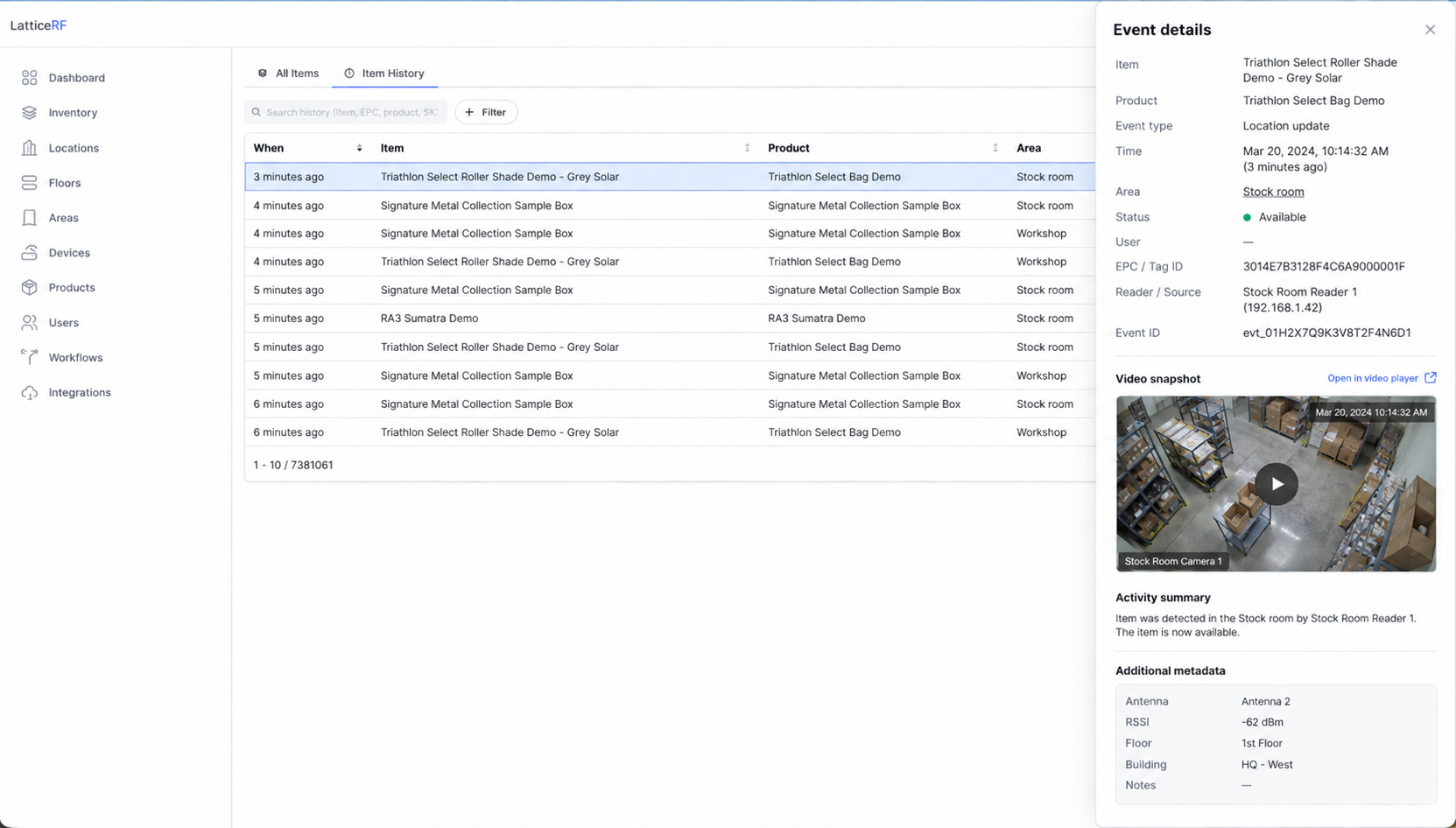Image resolution: width=1456 pixels, height=828 pixels.
Task: Sort by the When column arrow
Action: [x=359, y=149]
